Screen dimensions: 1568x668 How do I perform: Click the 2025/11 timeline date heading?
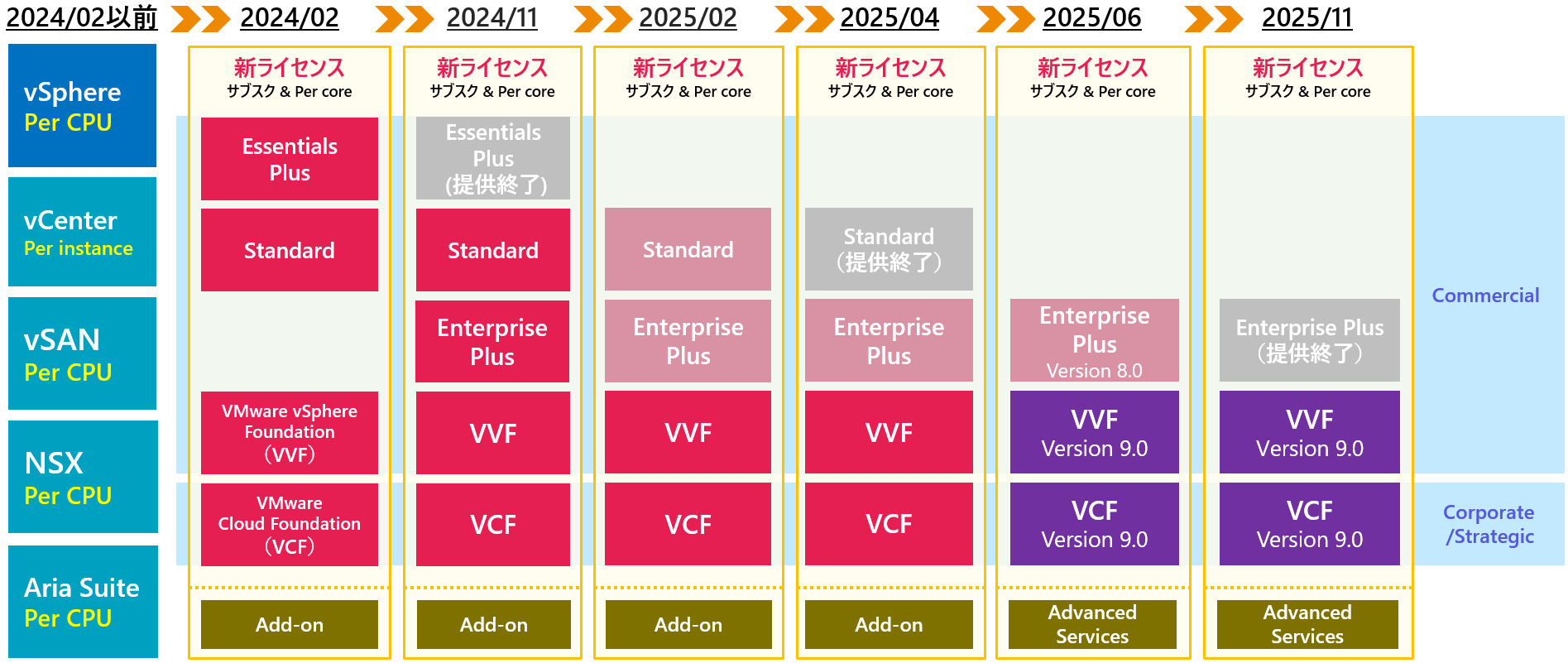(1307, 18)
